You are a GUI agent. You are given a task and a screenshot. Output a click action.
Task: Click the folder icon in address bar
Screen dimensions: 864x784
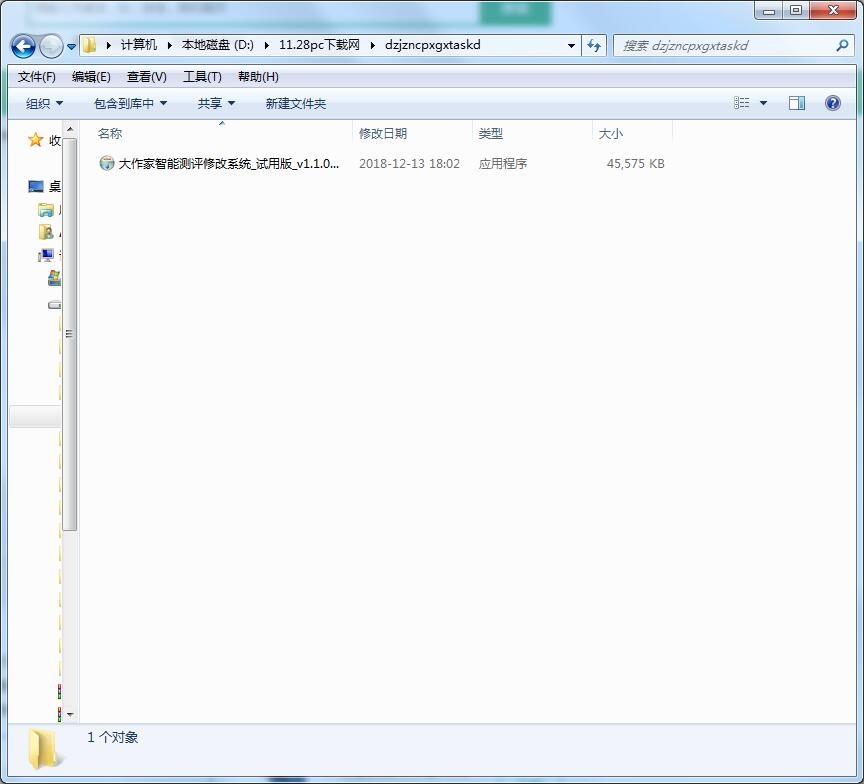coord(89,45)
